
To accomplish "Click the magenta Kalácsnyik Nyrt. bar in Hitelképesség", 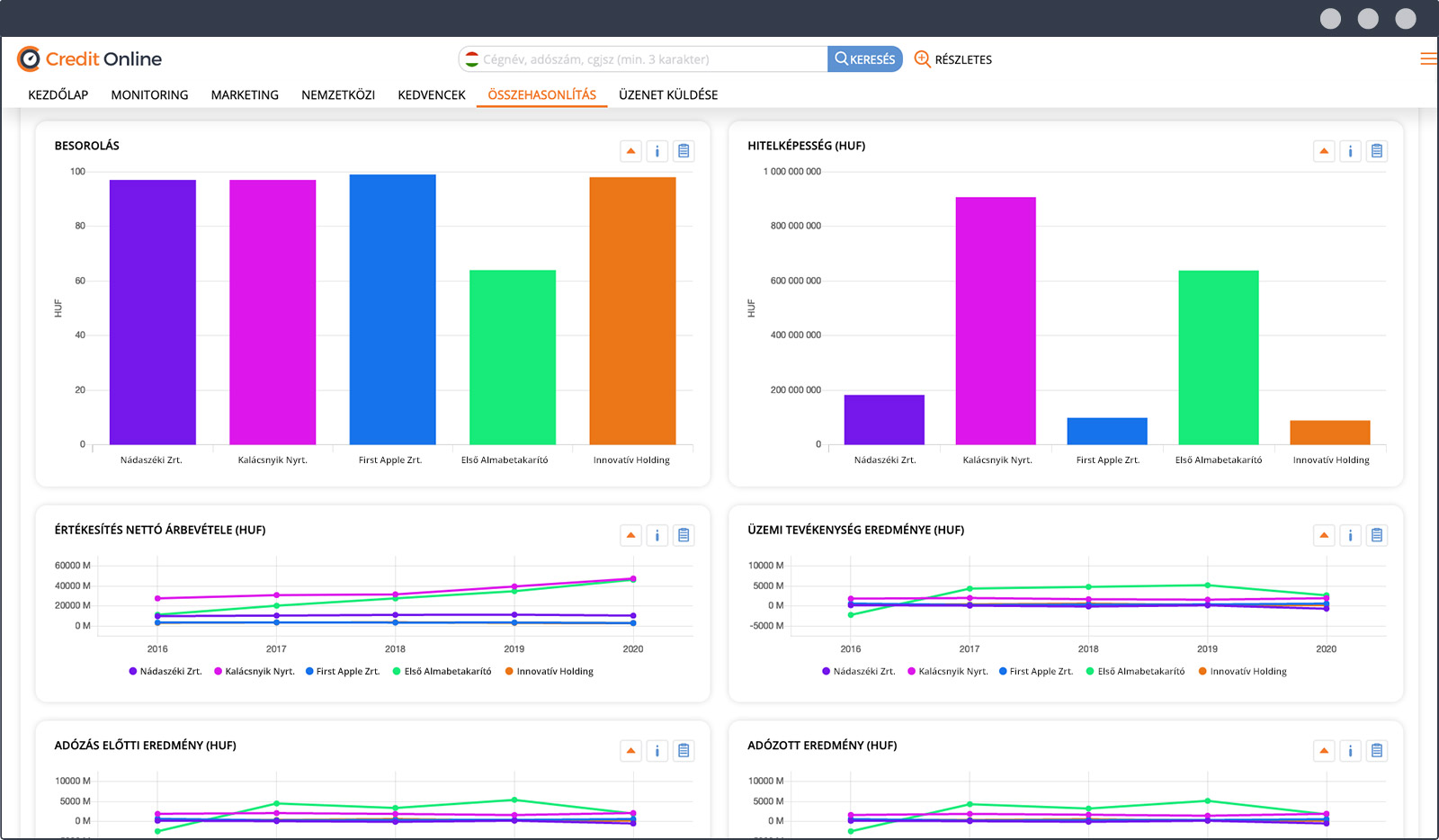I will [996, 320].
